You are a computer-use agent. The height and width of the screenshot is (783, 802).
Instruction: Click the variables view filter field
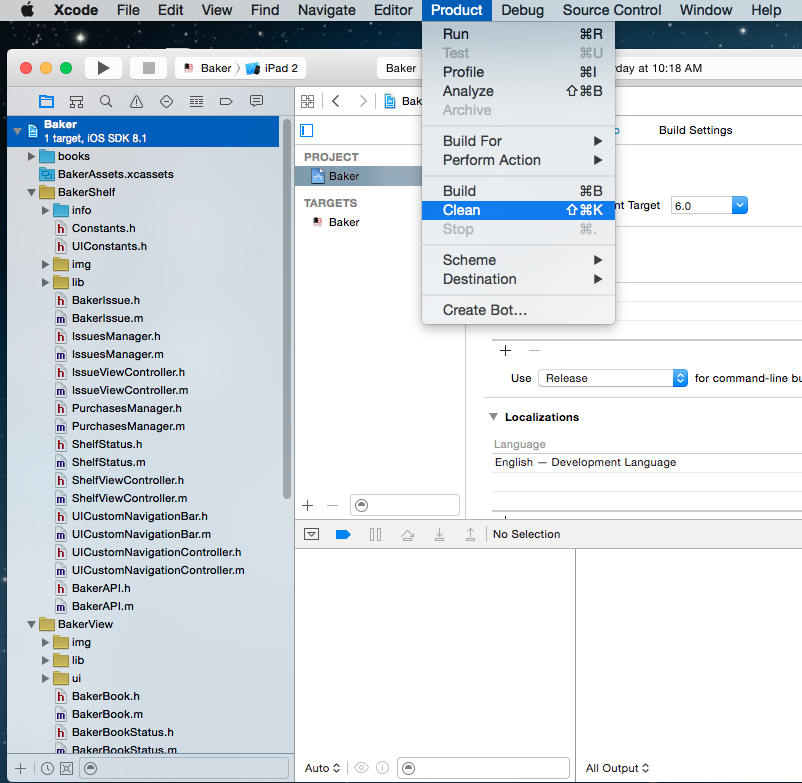pos(483,768)
